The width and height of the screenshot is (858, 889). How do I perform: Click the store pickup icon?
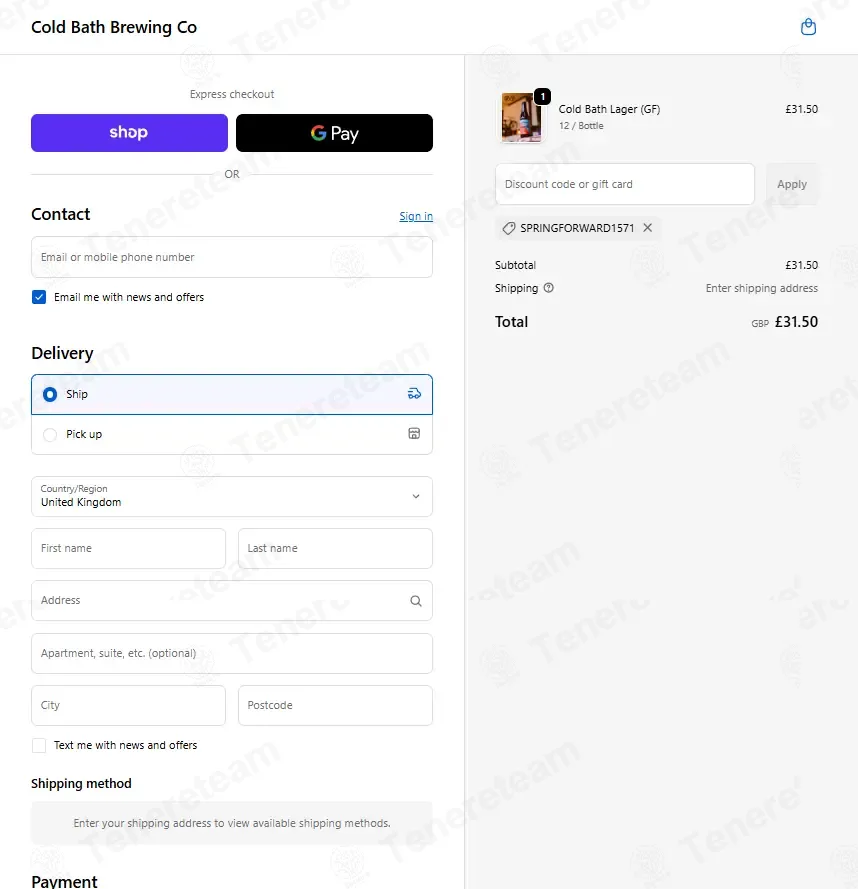click(x=415, y=433)
